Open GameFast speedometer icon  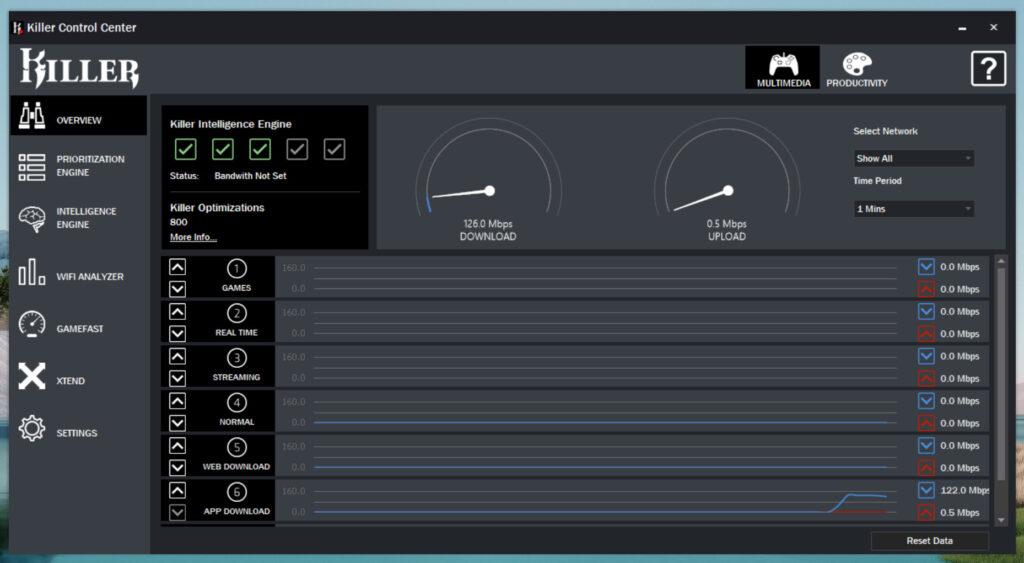tap(31, 324)
